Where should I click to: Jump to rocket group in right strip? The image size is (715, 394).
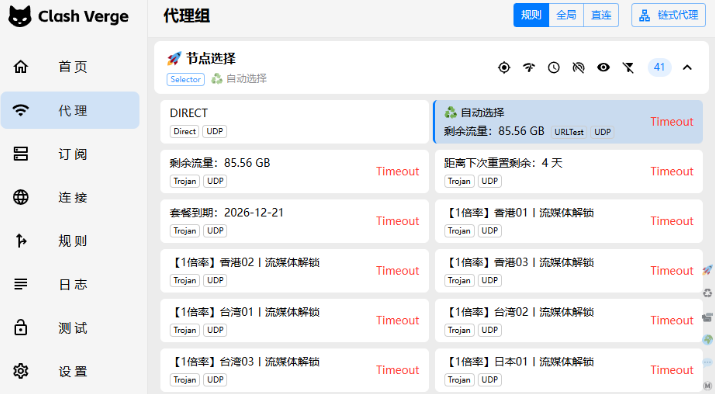708,270
